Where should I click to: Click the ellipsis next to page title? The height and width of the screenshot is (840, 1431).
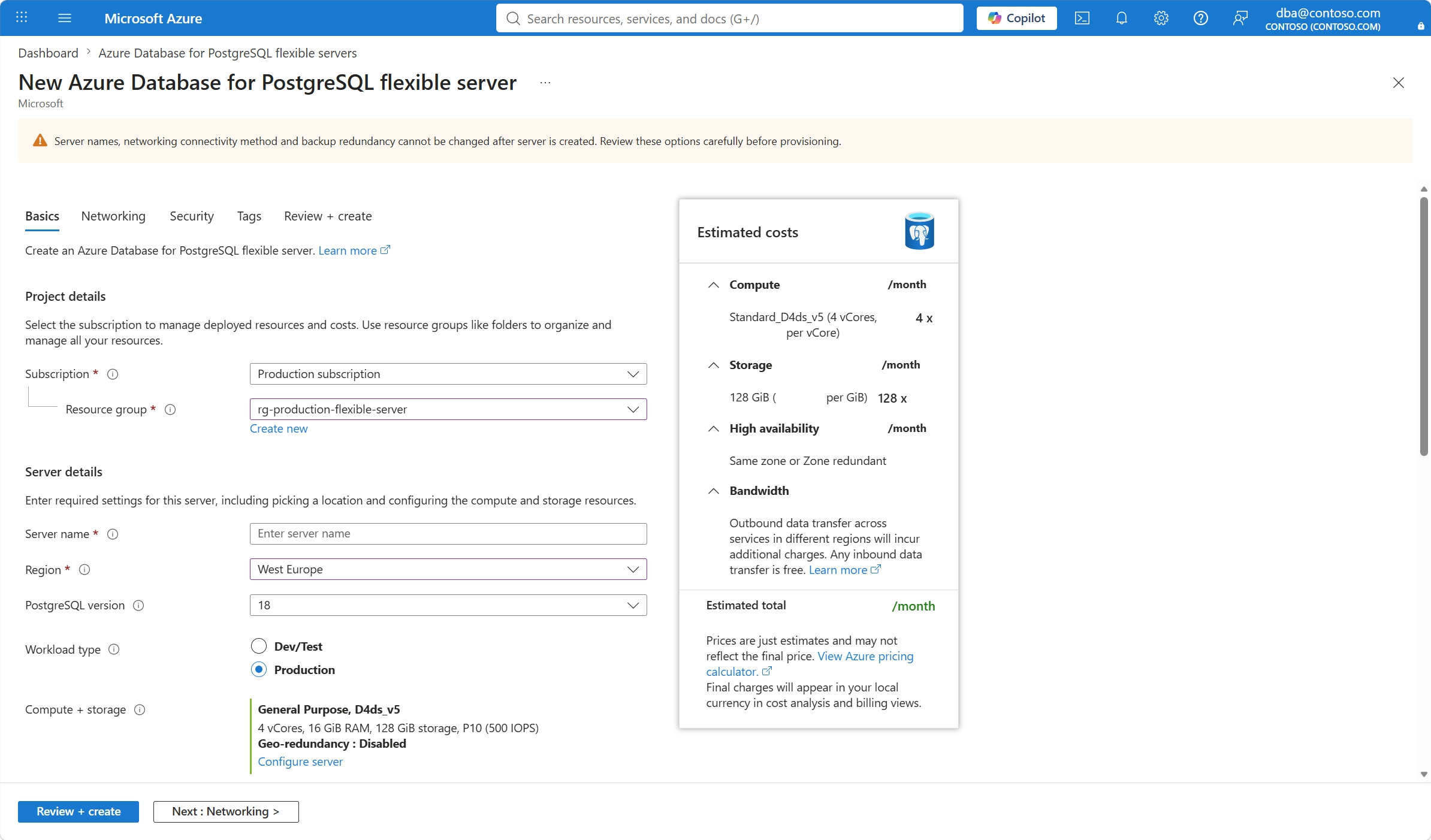tap(545, 83)
